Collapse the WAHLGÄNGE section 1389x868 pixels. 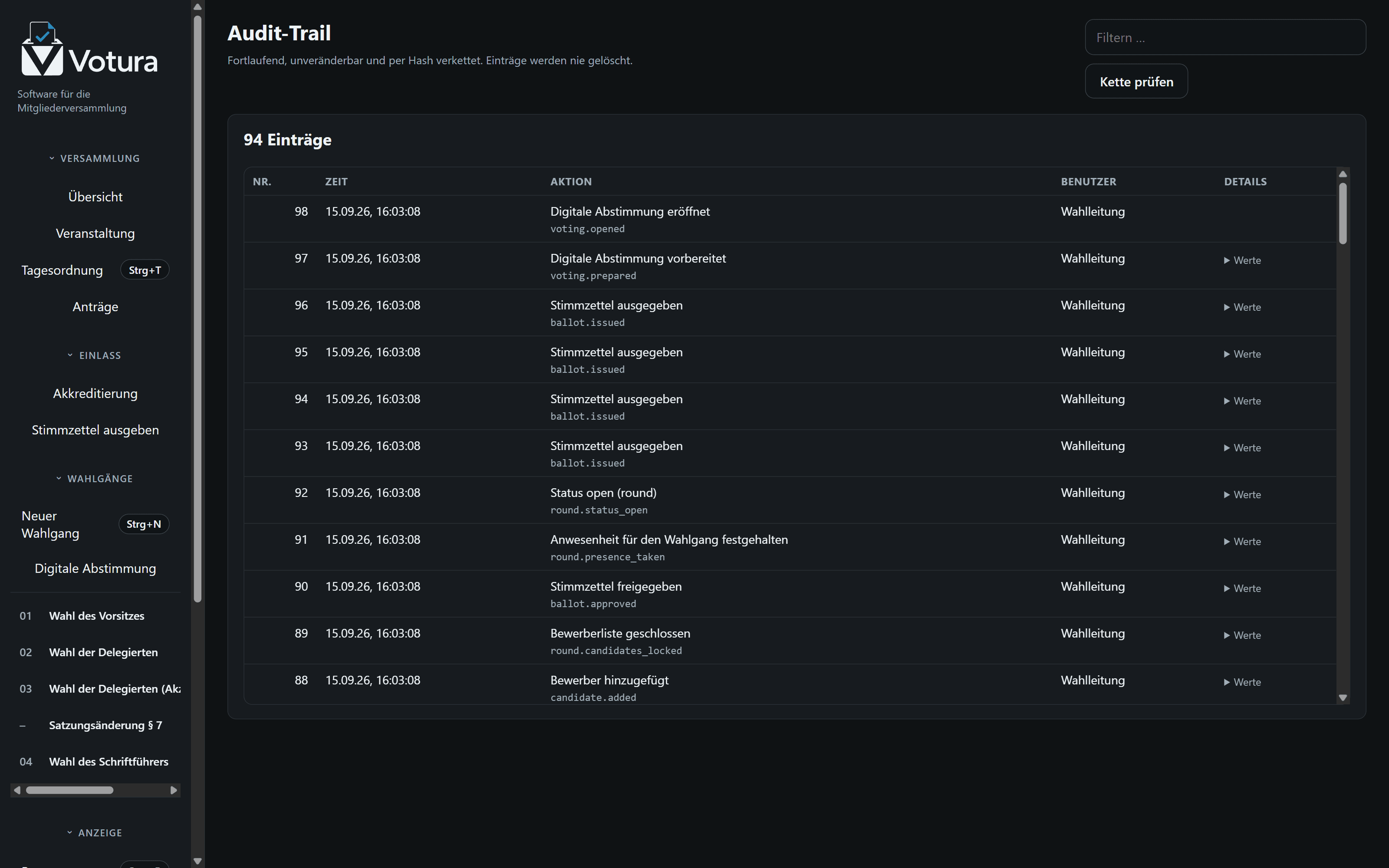tap(95, 479)
